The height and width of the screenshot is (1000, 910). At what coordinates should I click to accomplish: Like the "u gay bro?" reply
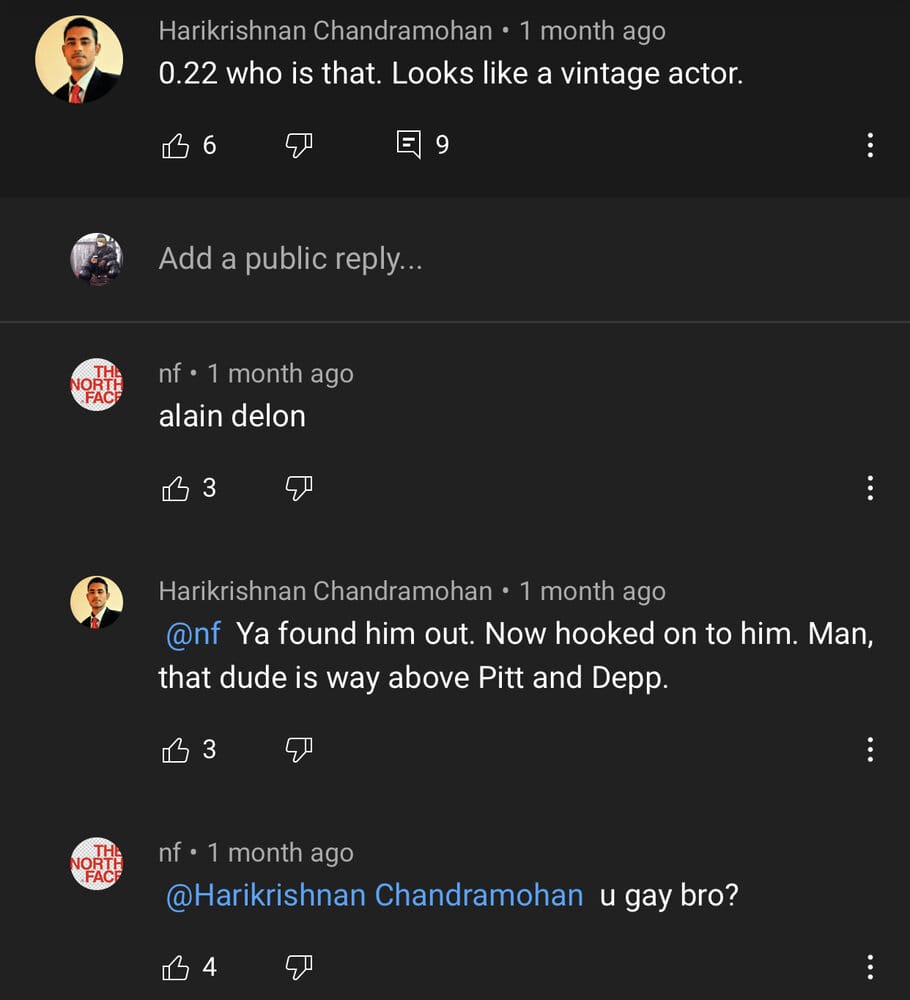coord(176,967)
